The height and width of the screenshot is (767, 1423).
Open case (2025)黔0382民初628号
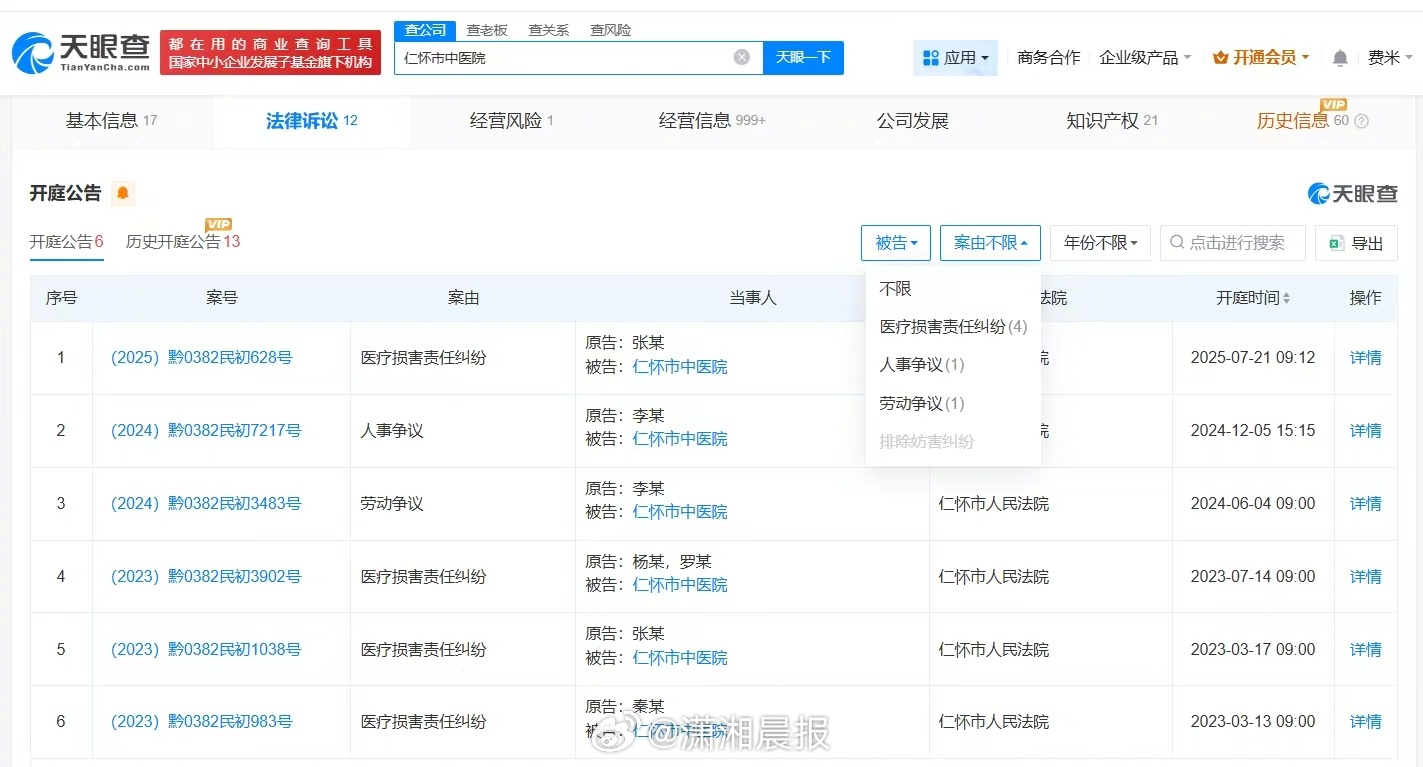point(201,358)
